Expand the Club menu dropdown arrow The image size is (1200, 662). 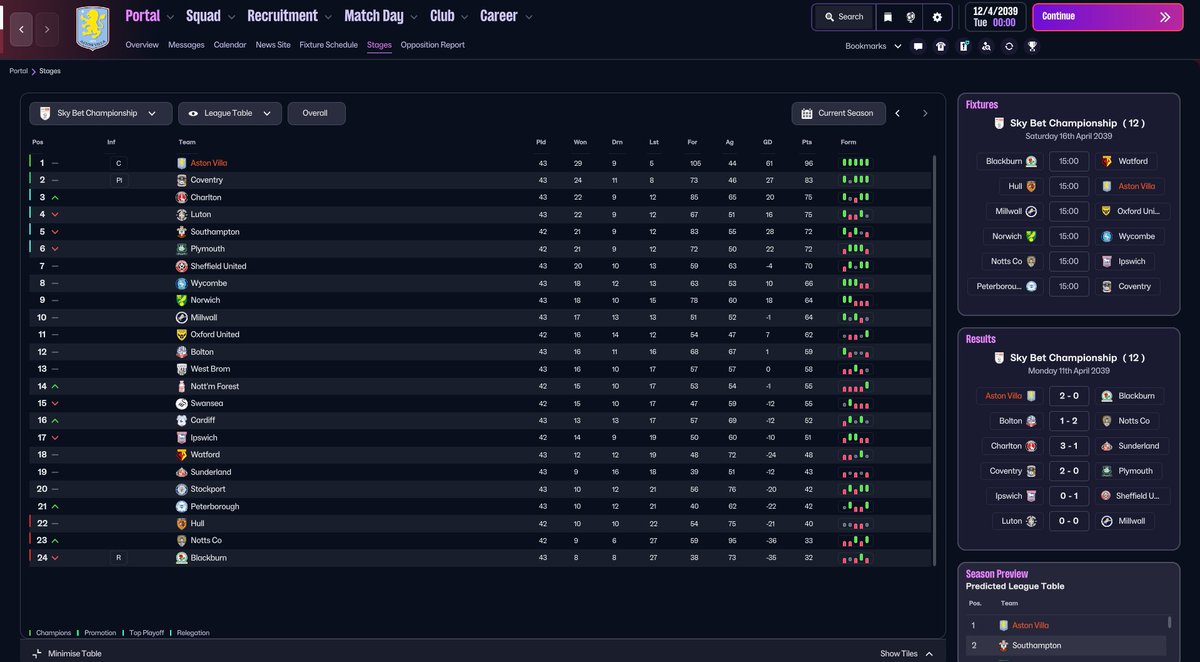[x=465, y=17]
